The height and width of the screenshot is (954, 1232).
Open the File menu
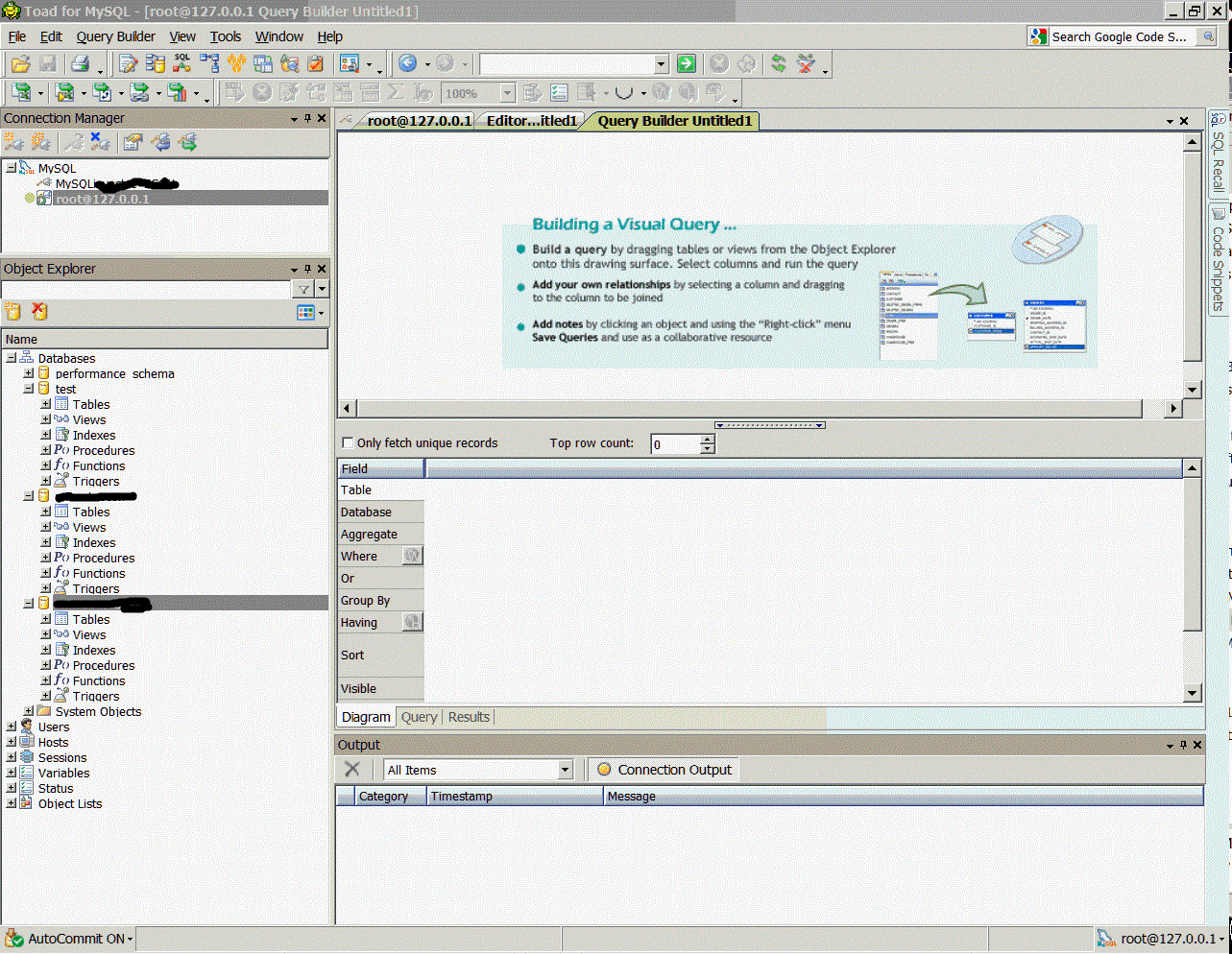point(17,36)
